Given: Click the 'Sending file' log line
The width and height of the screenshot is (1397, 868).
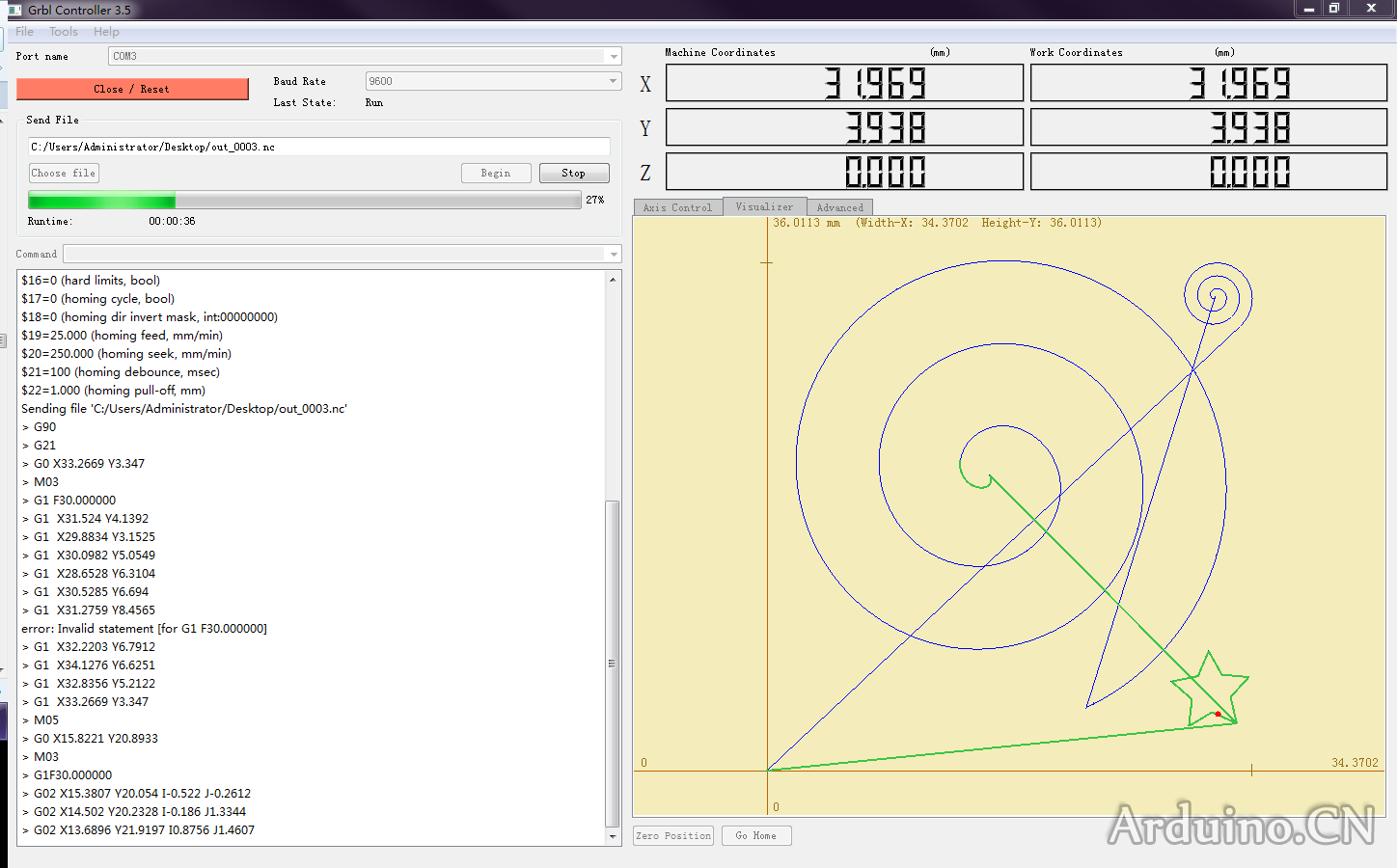Looking at the screenshot, I should [184, 409].
